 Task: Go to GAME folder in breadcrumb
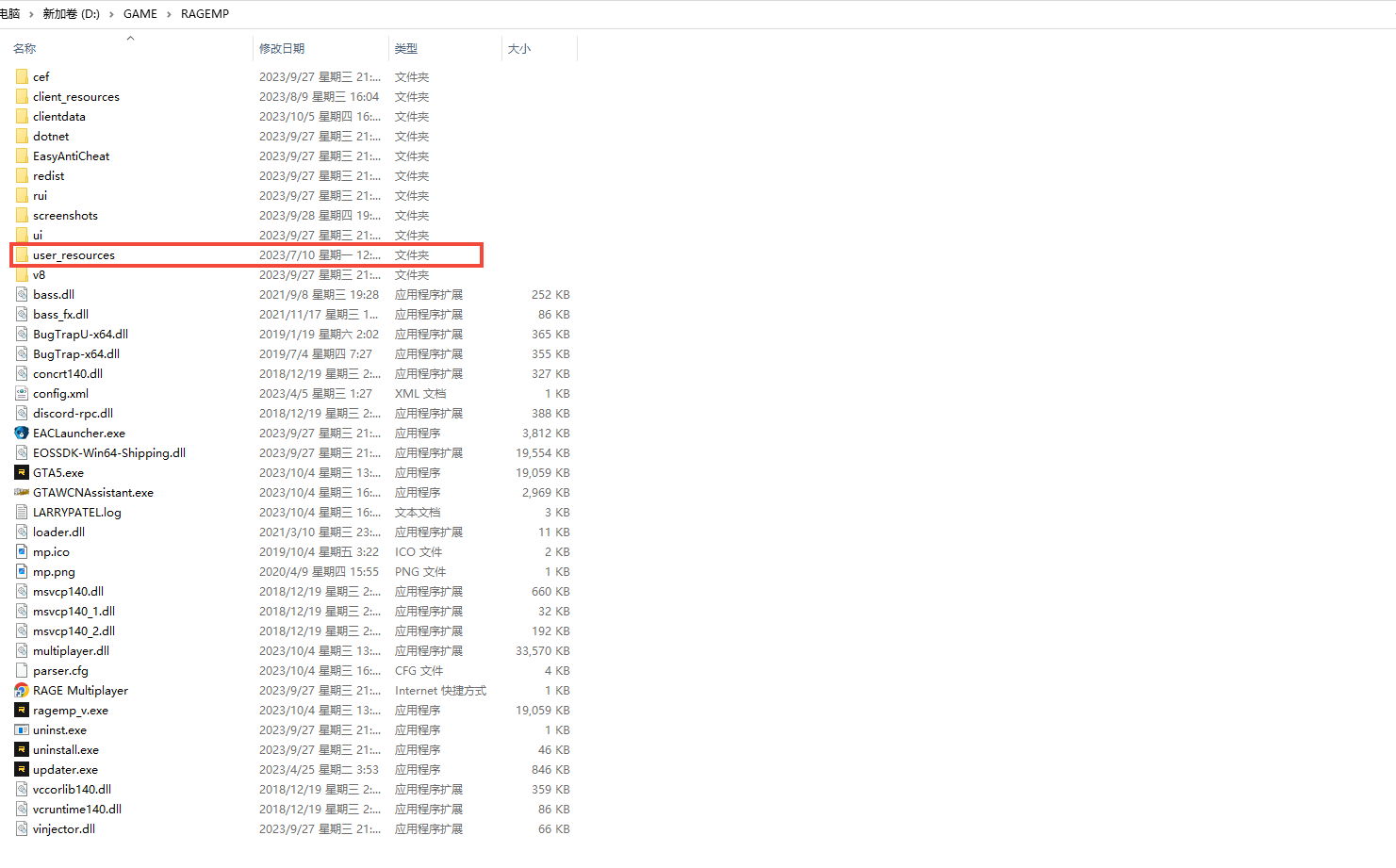(140, 14)
